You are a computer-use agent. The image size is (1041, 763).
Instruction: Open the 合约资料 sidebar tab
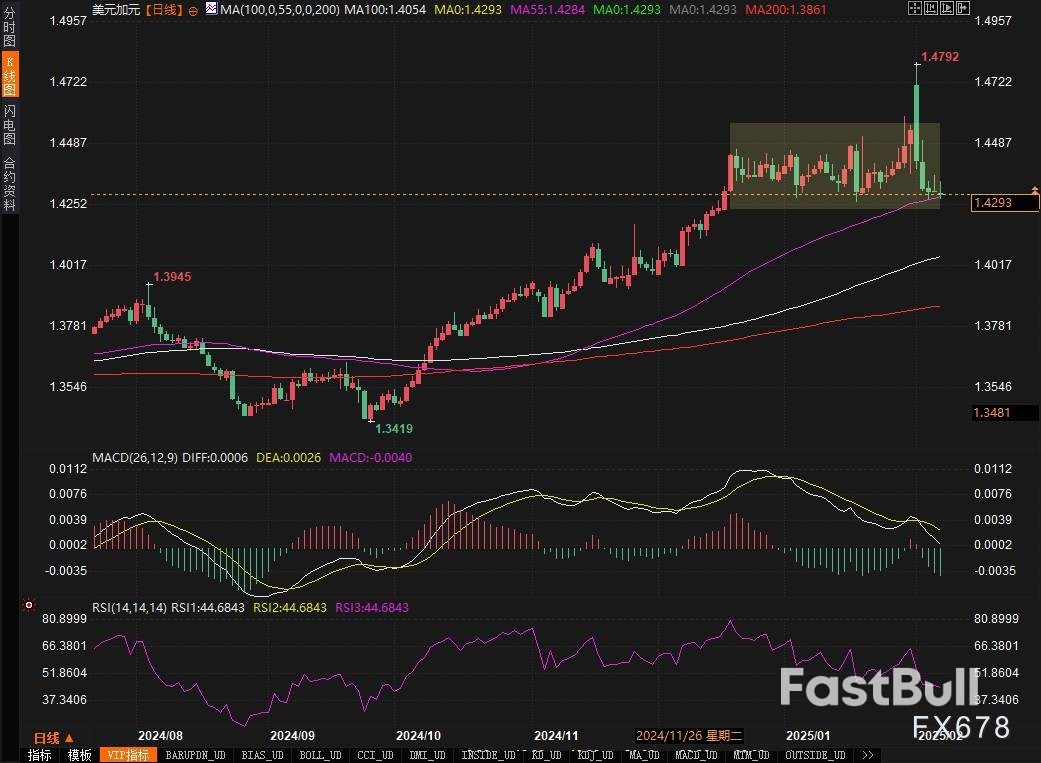9,182
